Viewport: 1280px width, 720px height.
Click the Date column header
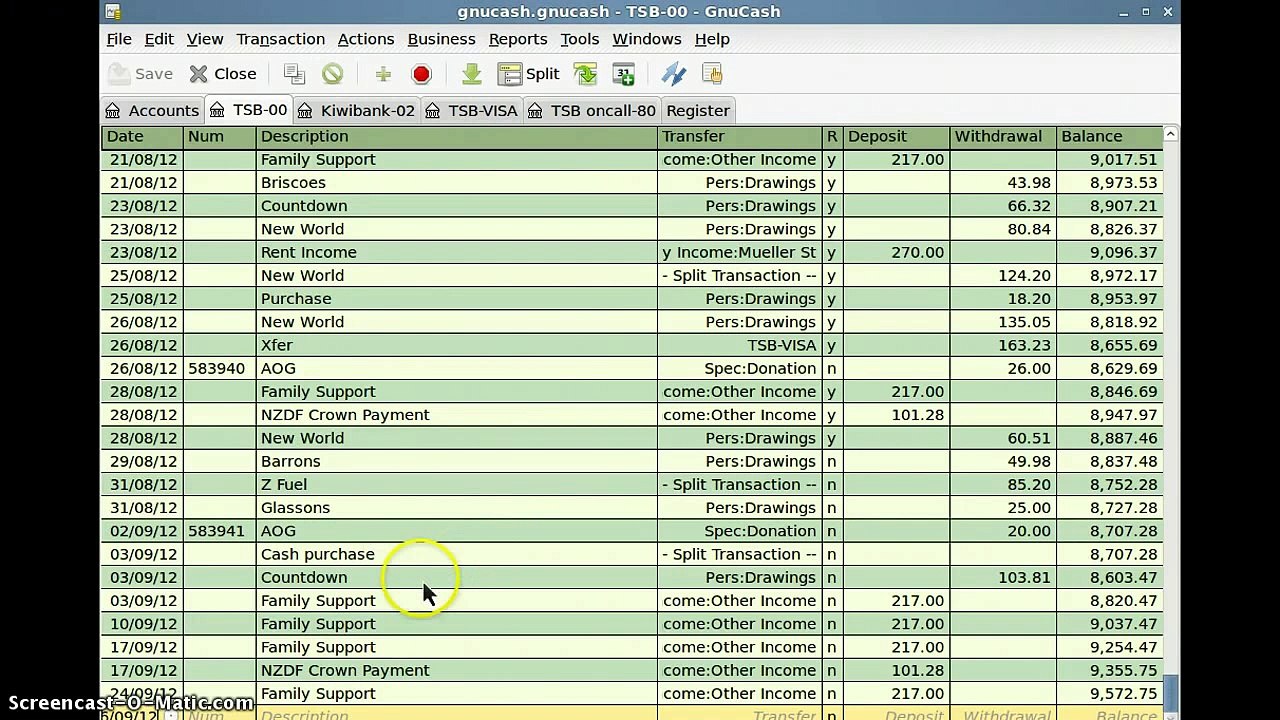pyautogui.click(x=143, y=136)
